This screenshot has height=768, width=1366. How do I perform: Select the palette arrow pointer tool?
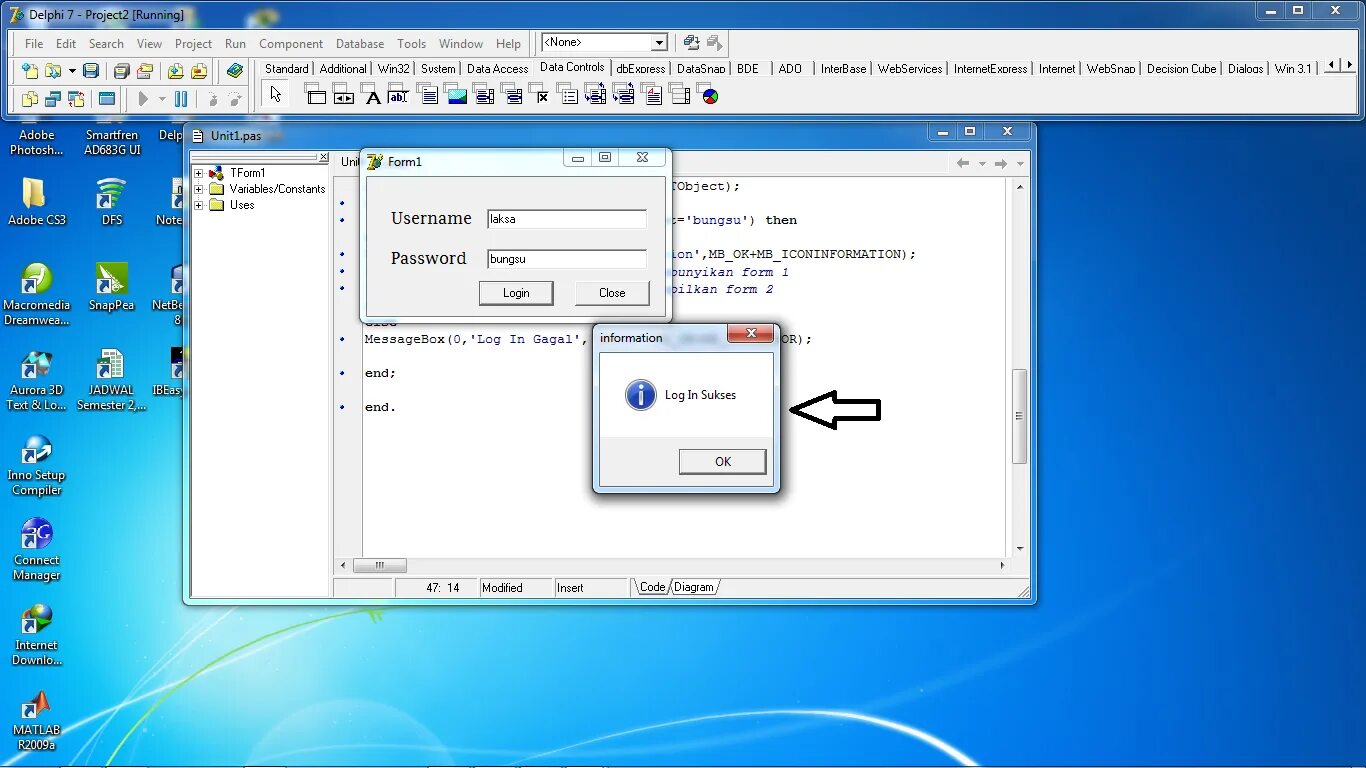point(276,95)
